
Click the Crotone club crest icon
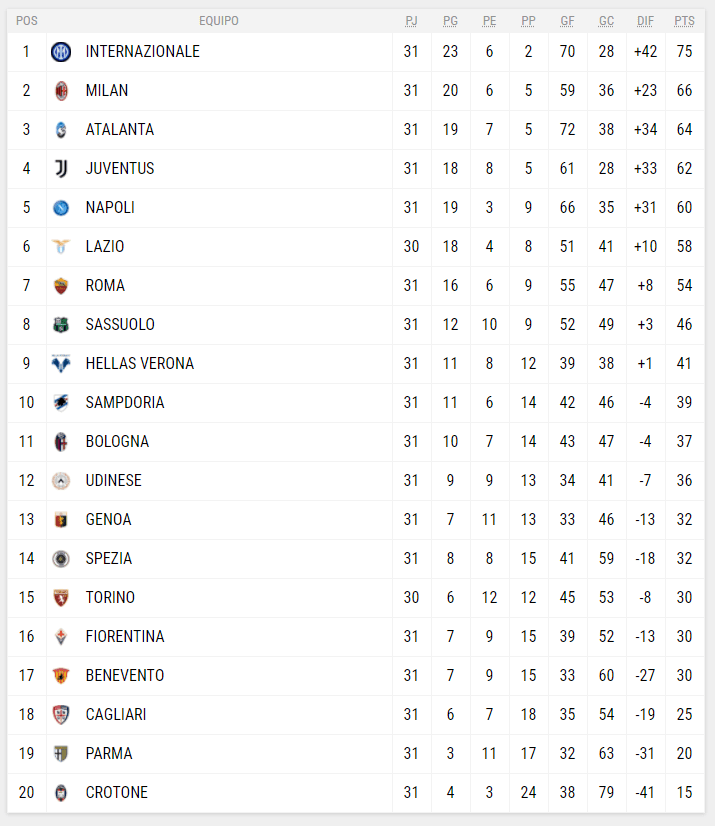coord(61,793)
